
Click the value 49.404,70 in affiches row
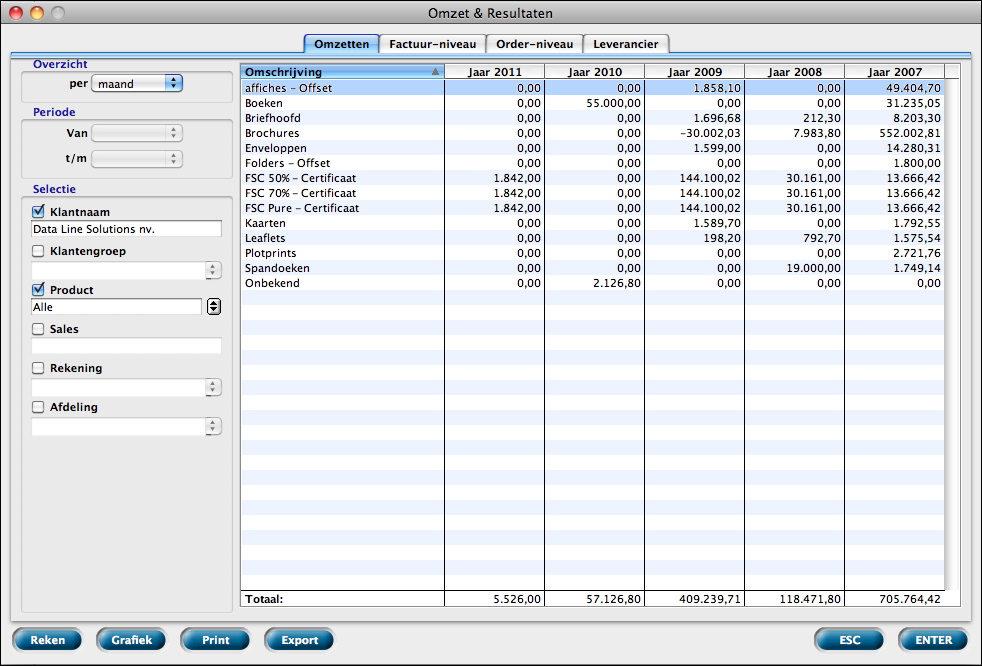point(913,88)
